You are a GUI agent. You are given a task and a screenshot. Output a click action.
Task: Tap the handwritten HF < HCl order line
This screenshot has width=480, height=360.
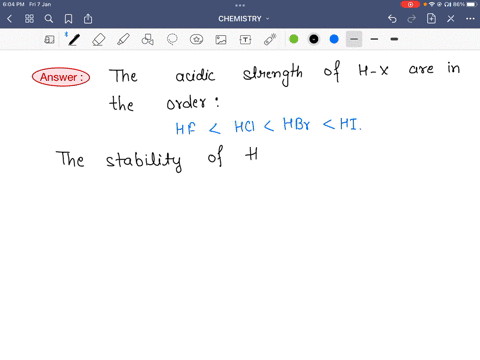[268, 126]
